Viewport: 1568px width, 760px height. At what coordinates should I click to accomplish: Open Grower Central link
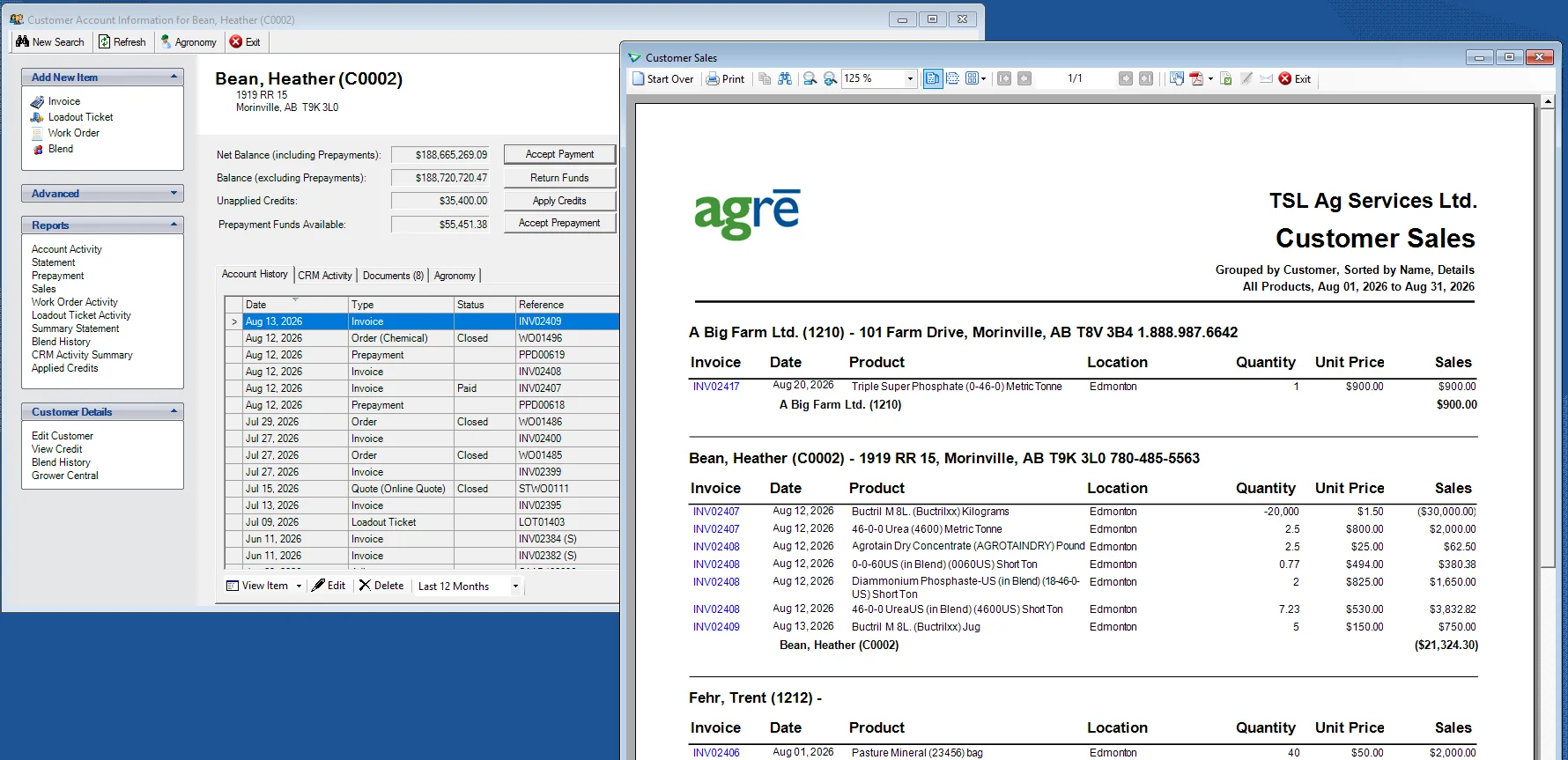pyautogui.click(x=65, y=476)
